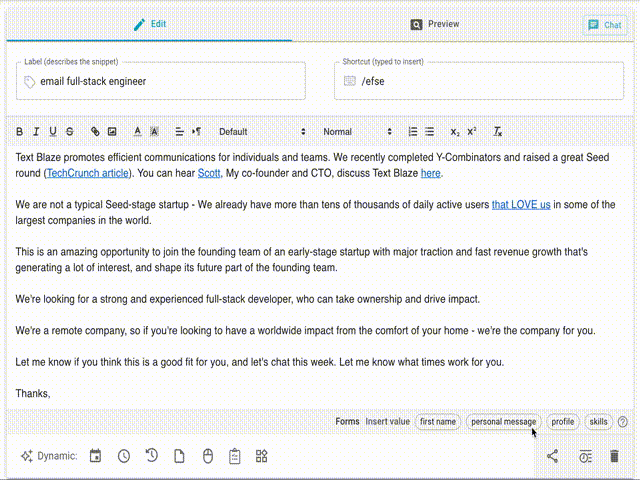Apply bulleted list formatting
Image resolution: width=640 pixels, height=480 pixels.
click(429, 131)
